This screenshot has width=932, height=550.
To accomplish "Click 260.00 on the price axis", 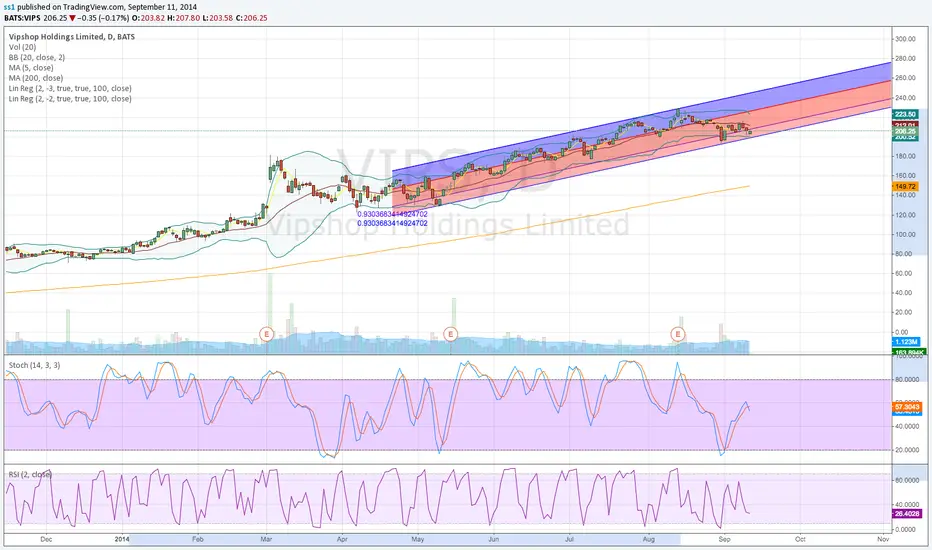I will (x=905, y=78).
